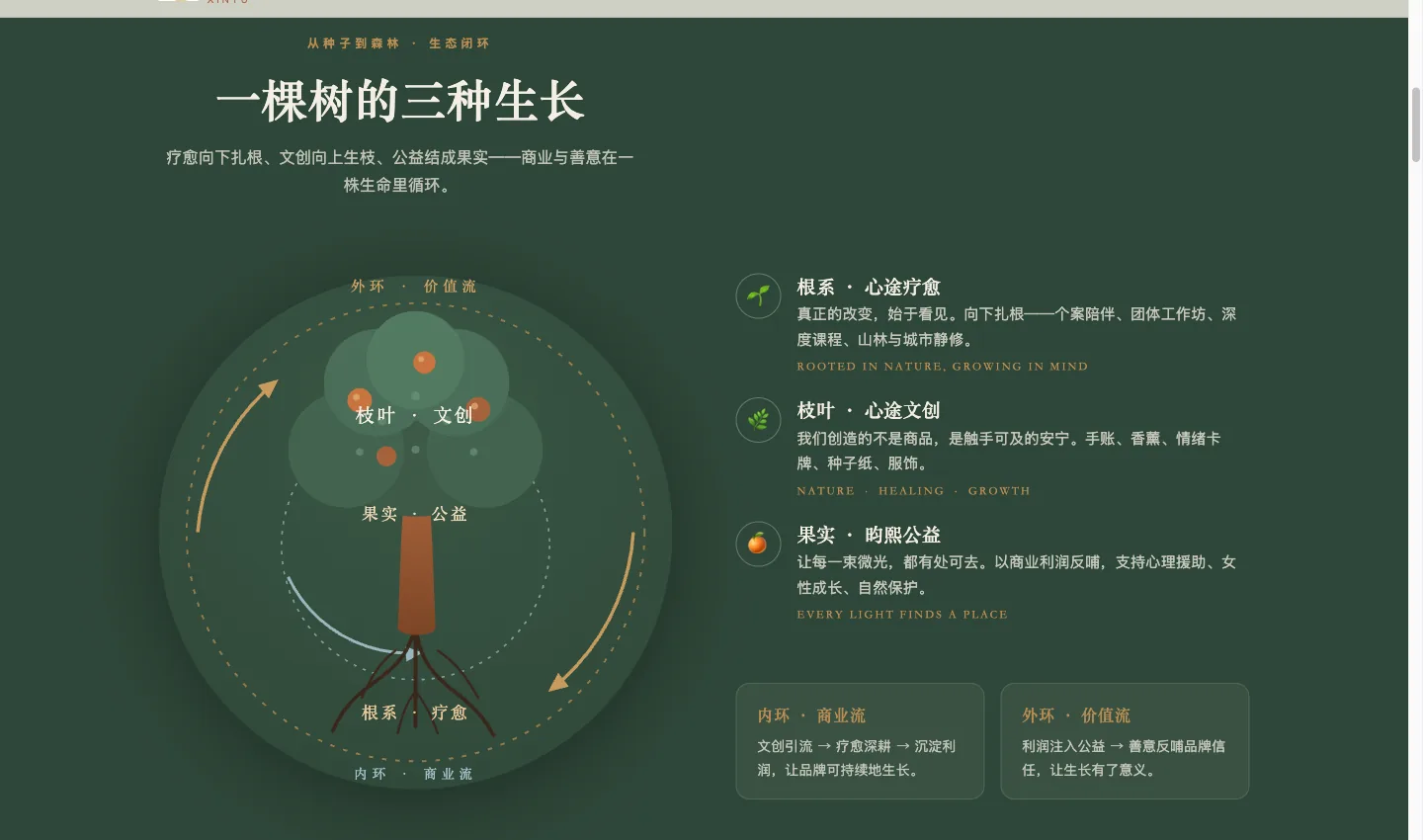1423x840 pixels.
Task: Click the 根系 · 心途疗愈 heading
Action: tap(869, 287)
